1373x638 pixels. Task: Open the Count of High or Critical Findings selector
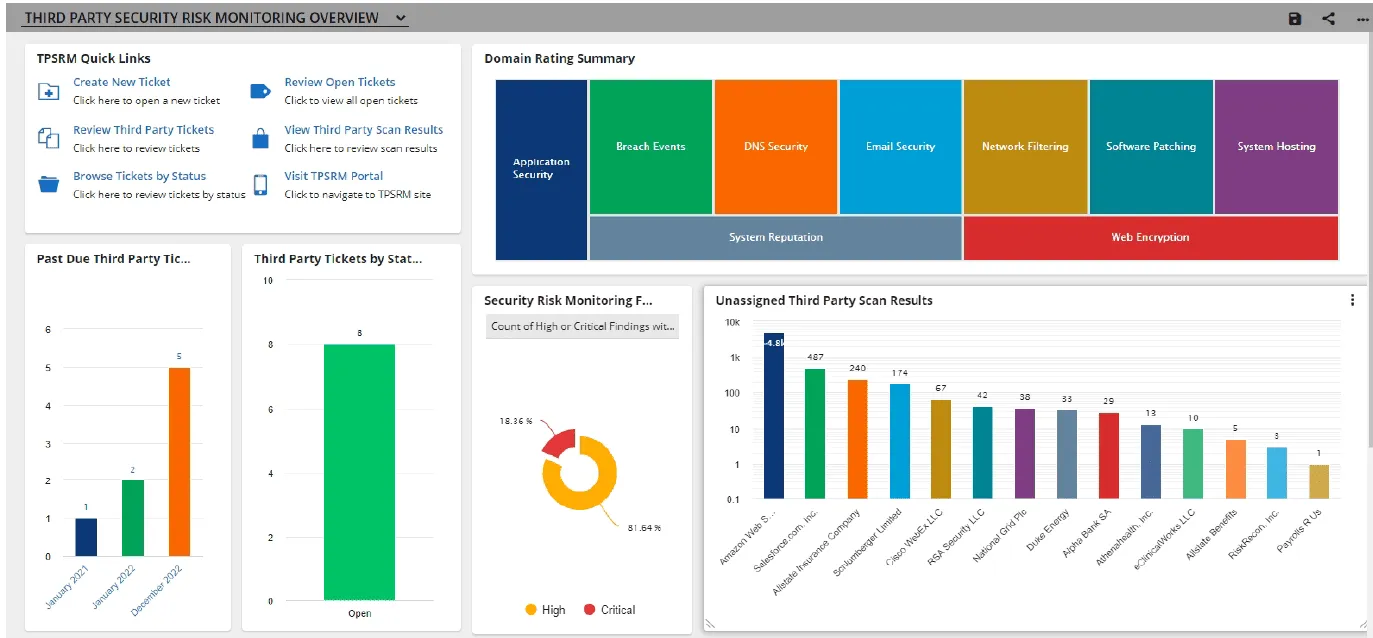(x=582, y=327)
